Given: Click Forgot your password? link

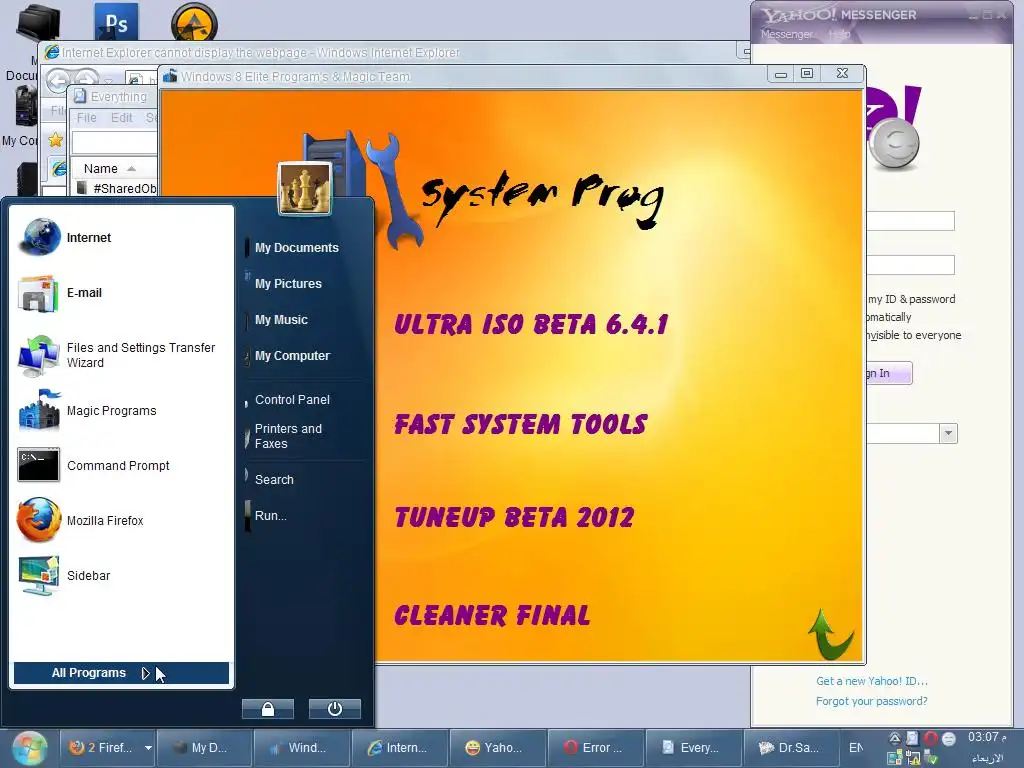Looking at the screenshot, I should tap(871, 701).
